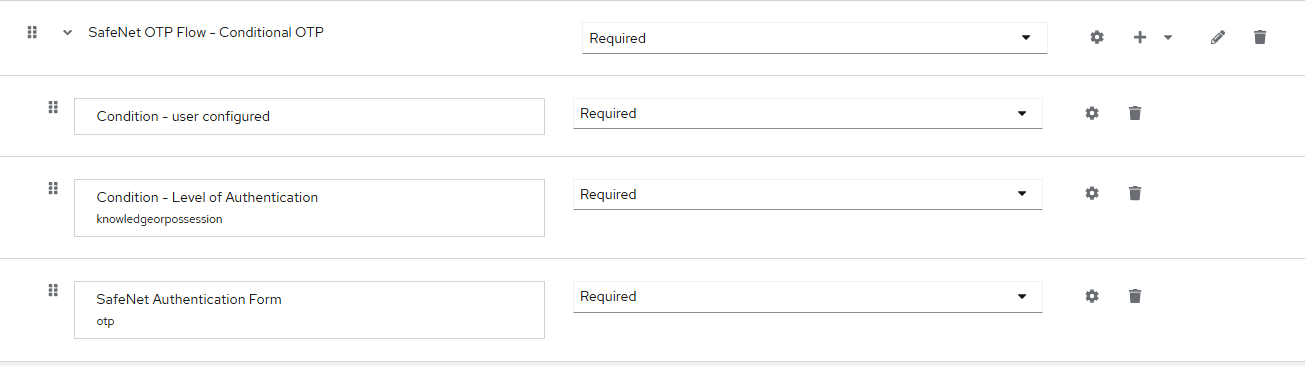Open gear settings for SafeNet Authentication Form
Image resolution: width=1305 pixels, height=366 pixels.
click(1092, 296)
